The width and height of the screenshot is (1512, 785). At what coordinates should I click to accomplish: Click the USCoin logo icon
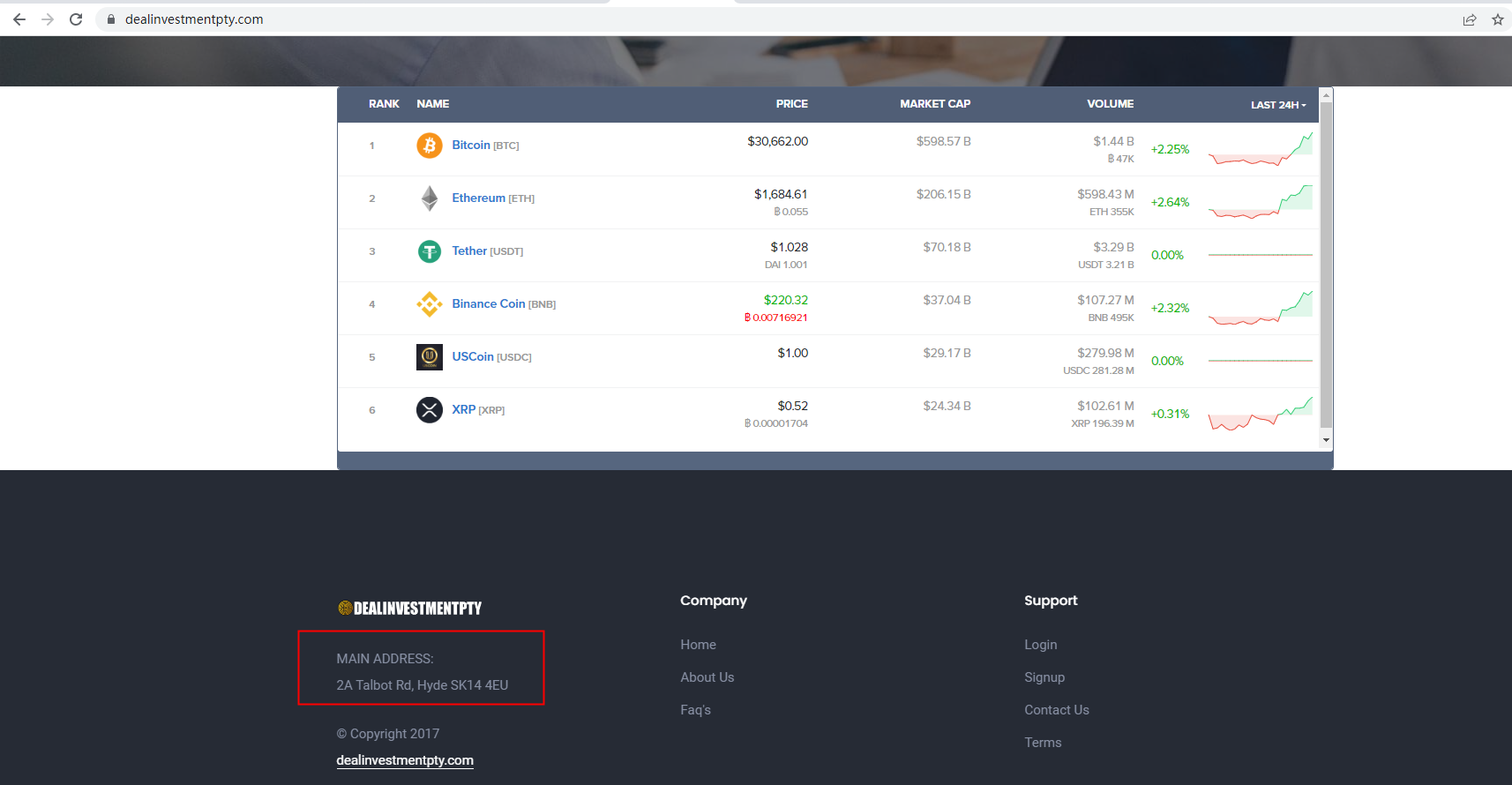(x=430, y=357)
